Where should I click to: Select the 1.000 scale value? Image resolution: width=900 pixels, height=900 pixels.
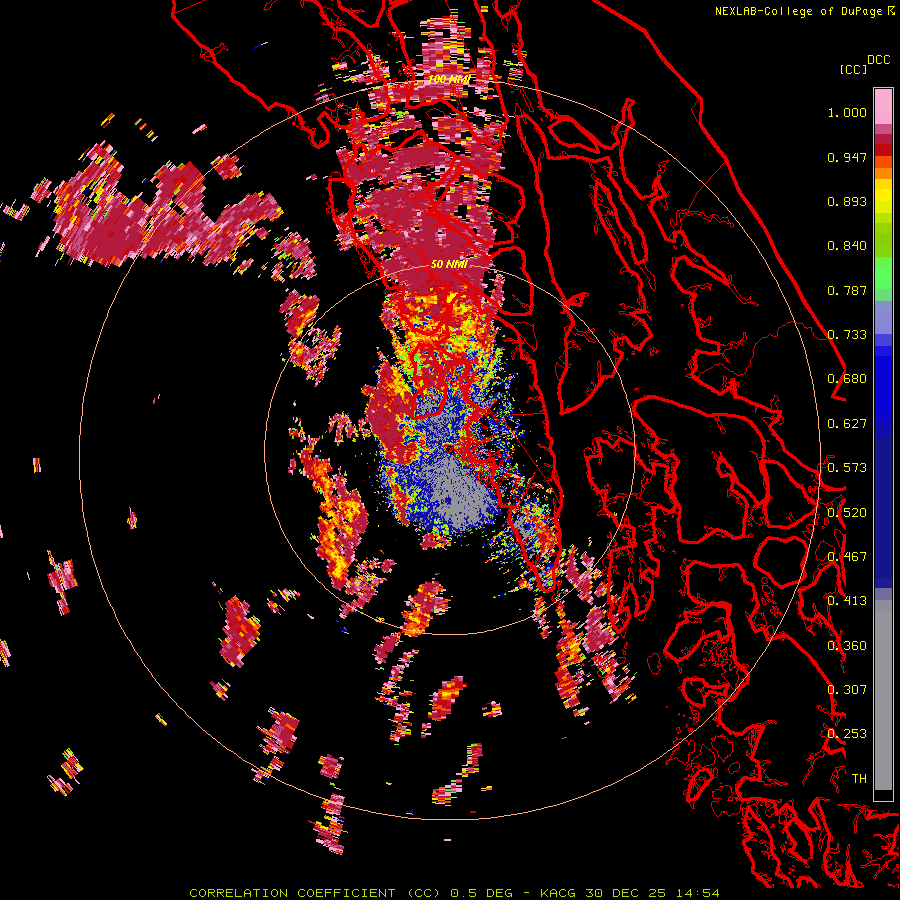[x=847, y=112]
